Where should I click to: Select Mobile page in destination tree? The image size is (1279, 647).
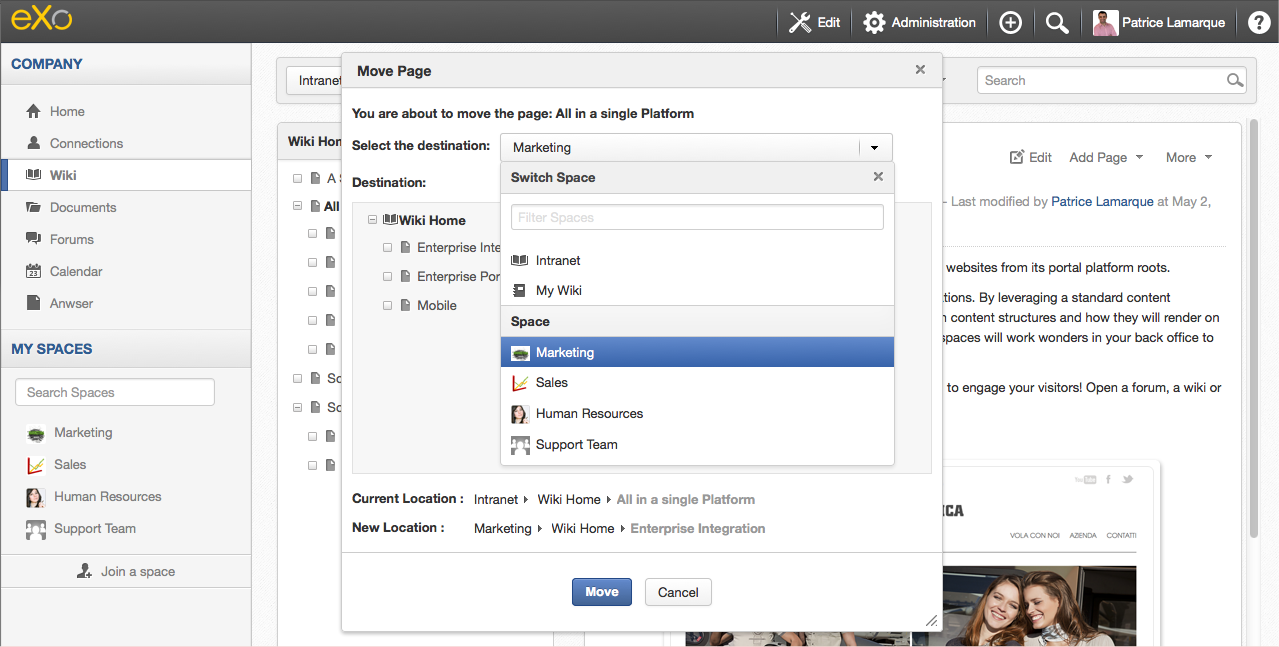tap(436, 305)
